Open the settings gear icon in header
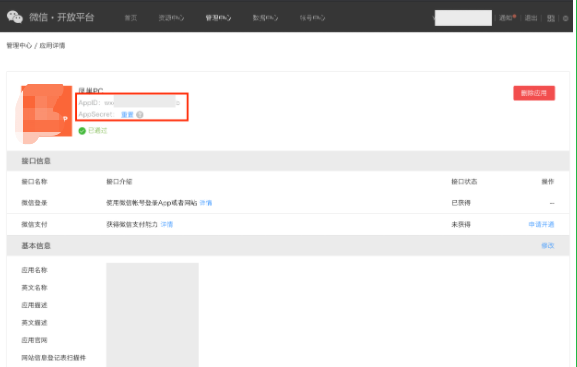 click(x=566, y=18)
